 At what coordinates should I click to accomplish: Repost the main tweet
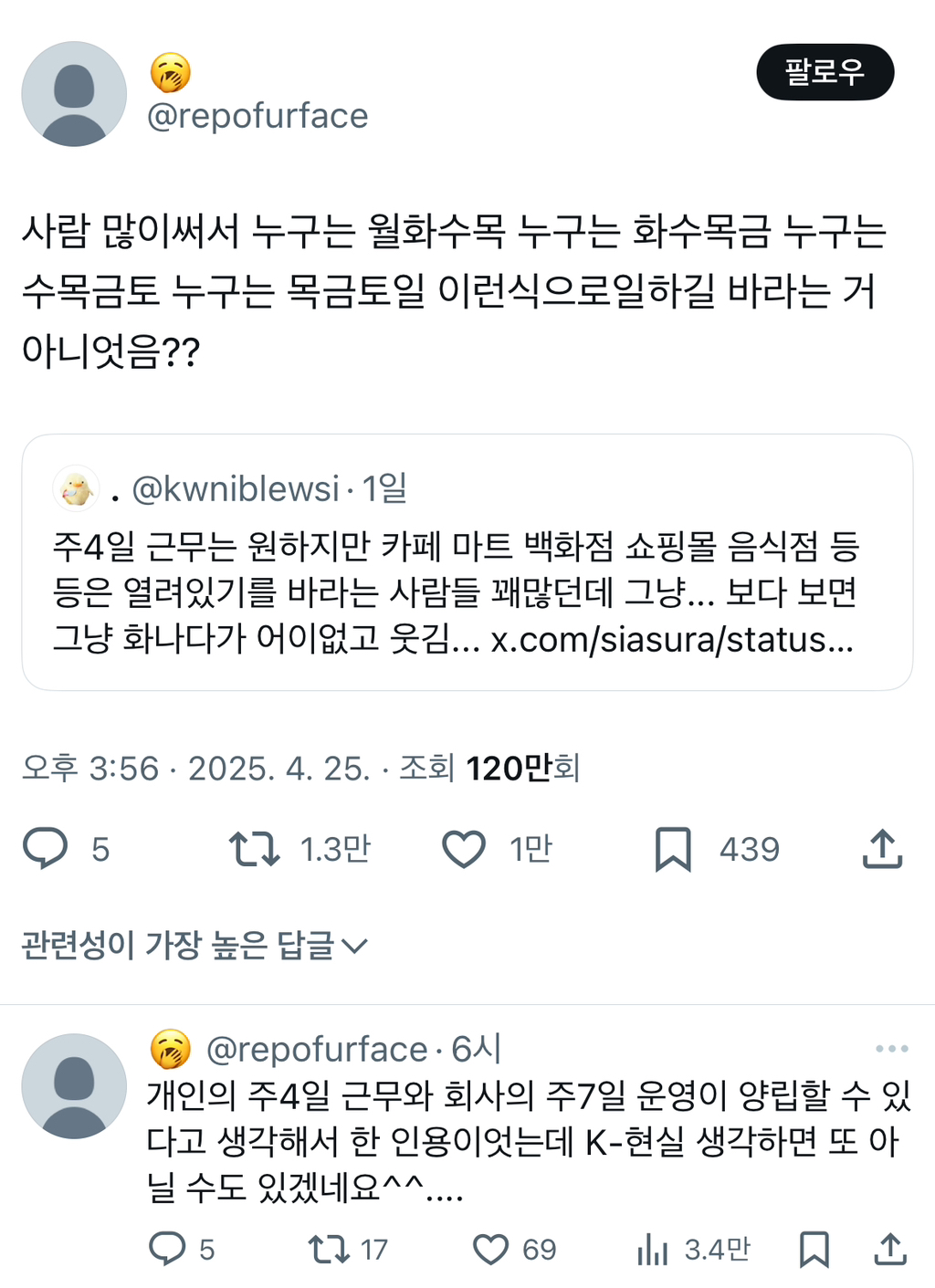tap(254, 848)
